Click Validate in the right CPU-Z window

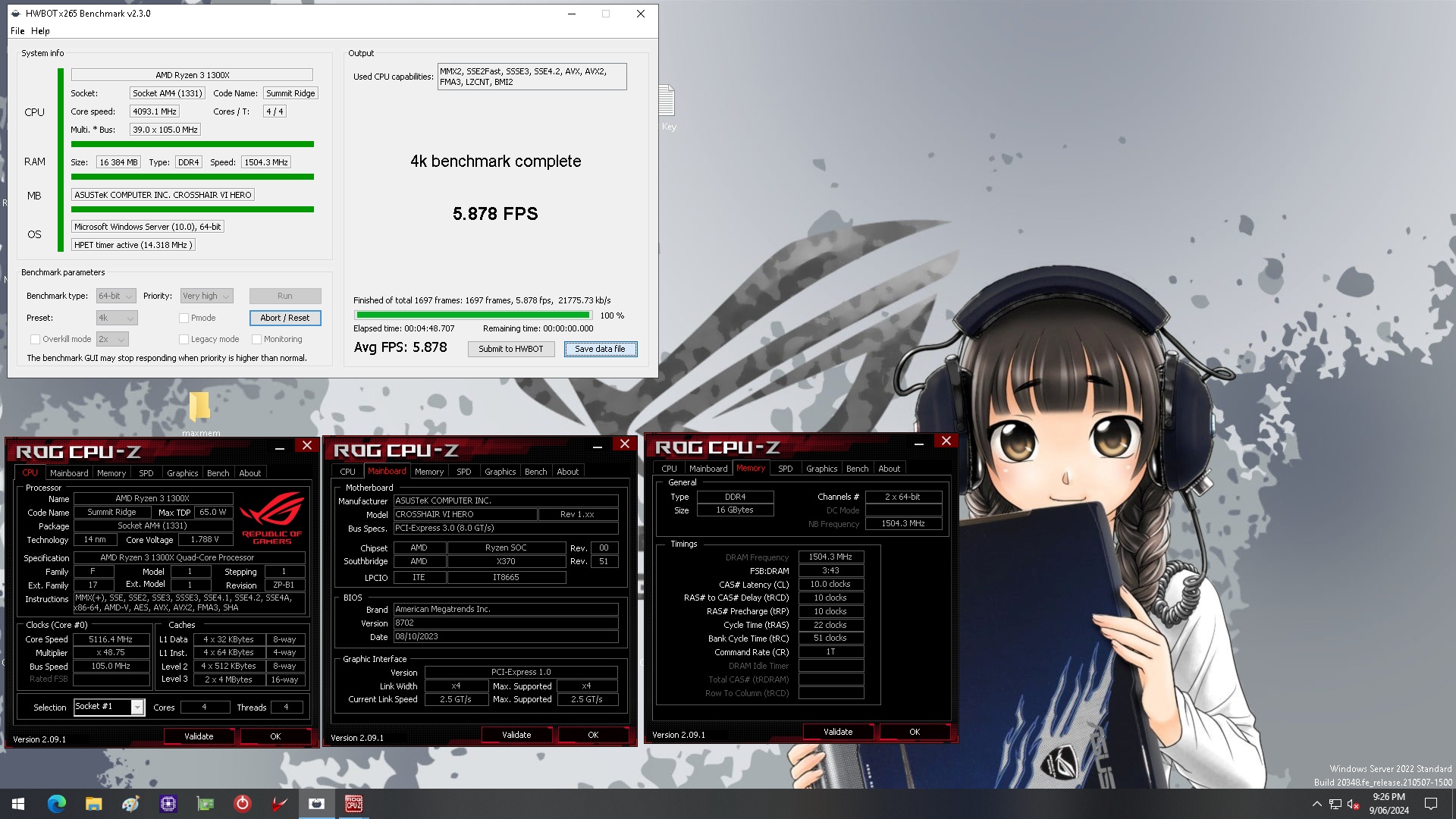[838, 732]
